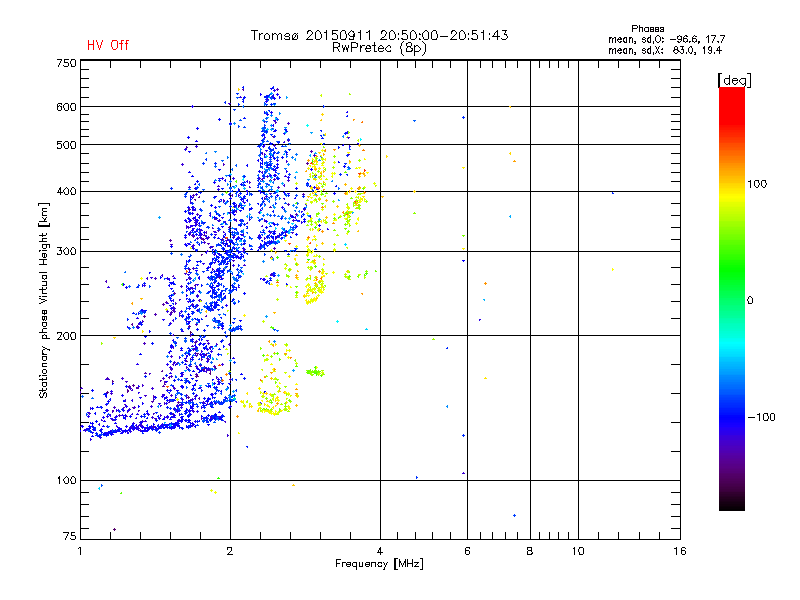Click the x-axis tick label '6'
Screen dimensions: 800x600
pyautogui.click(x=467, y=551)
